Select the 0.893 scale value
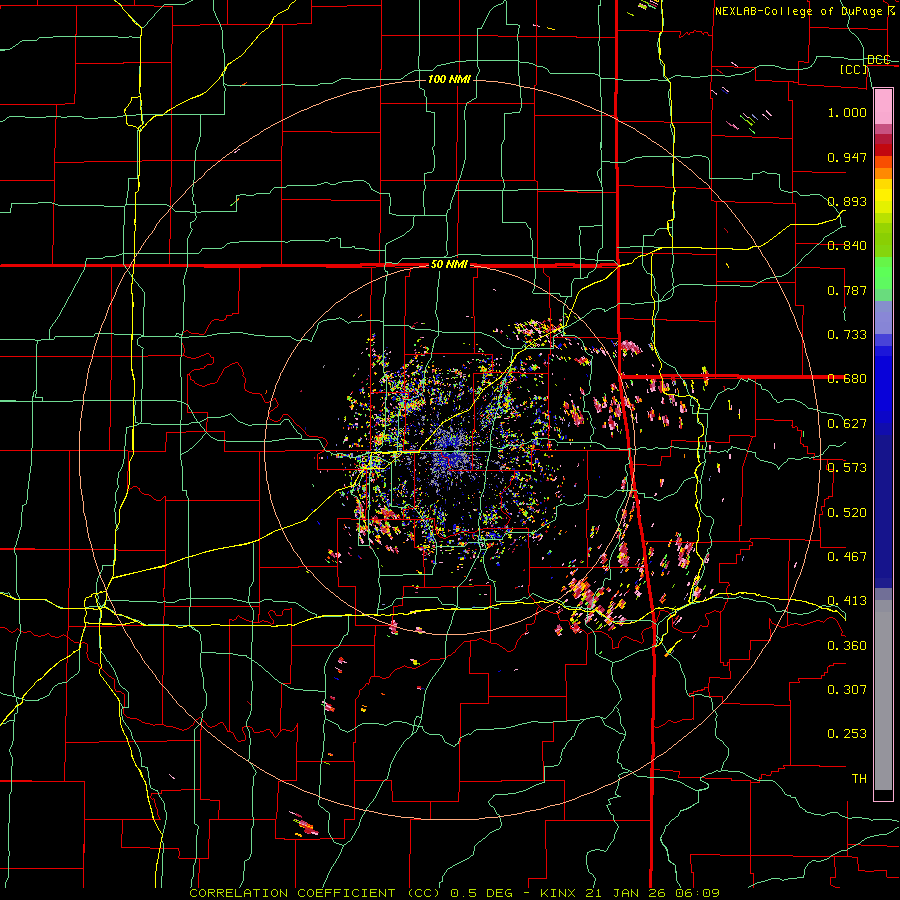The height and width of the screenshot is (900, 900). (x=847, y=201)
